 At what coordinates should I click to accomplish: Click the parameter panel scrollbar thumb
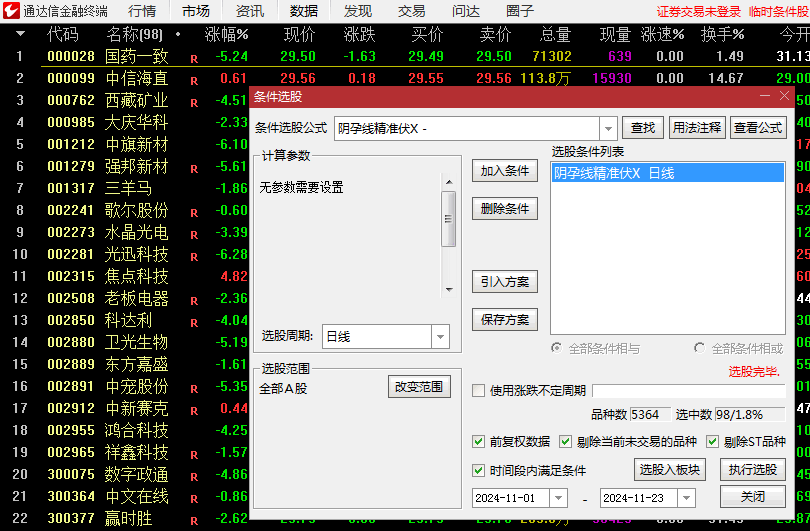tap(448, 218)
